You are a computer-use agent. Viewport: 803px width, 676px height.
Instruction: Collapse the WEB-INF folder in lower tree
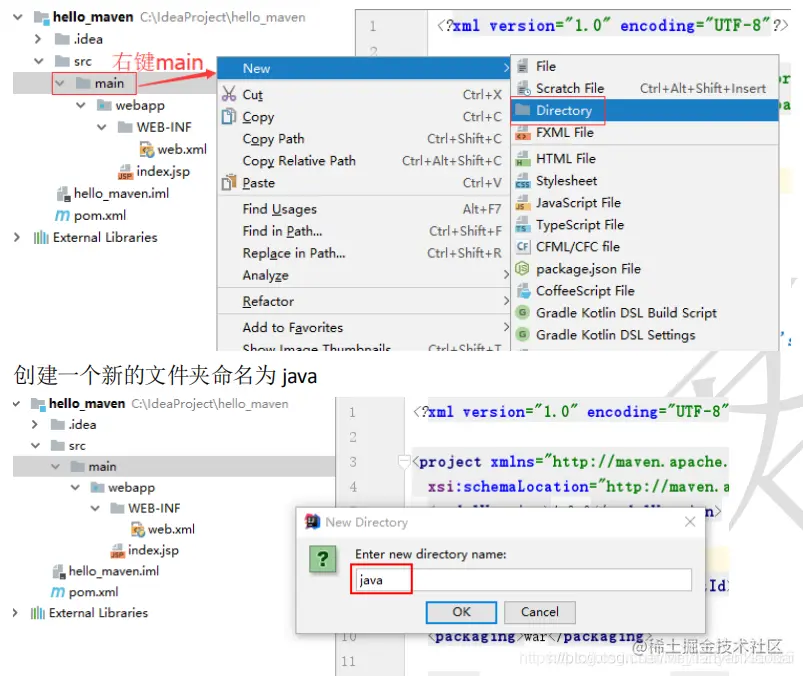click(95, 509)
